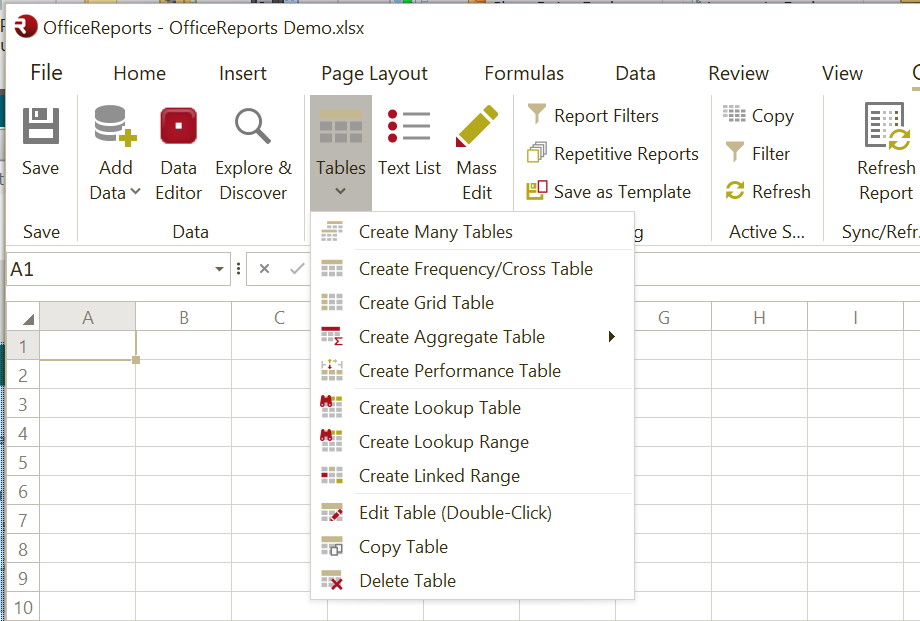Image resolution: width=920 pixels, height=621 pixels.
Task: Click the Report Filters funnel icon
Action: 536,114
